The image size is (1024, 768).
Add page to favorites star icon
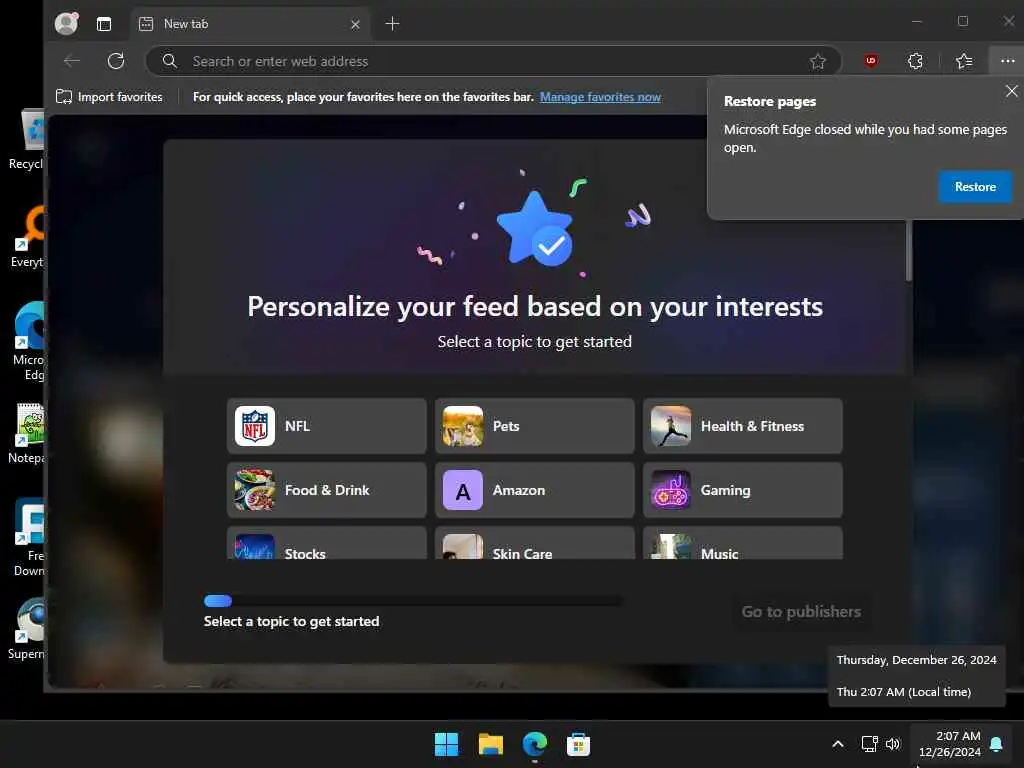[x=817, y=61]
